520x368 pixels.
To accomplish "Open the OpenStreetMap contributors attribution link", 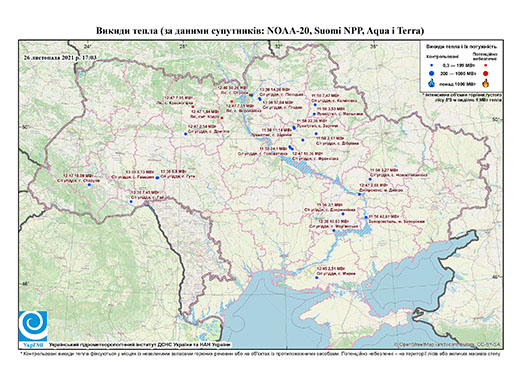I will pos(448,344).
